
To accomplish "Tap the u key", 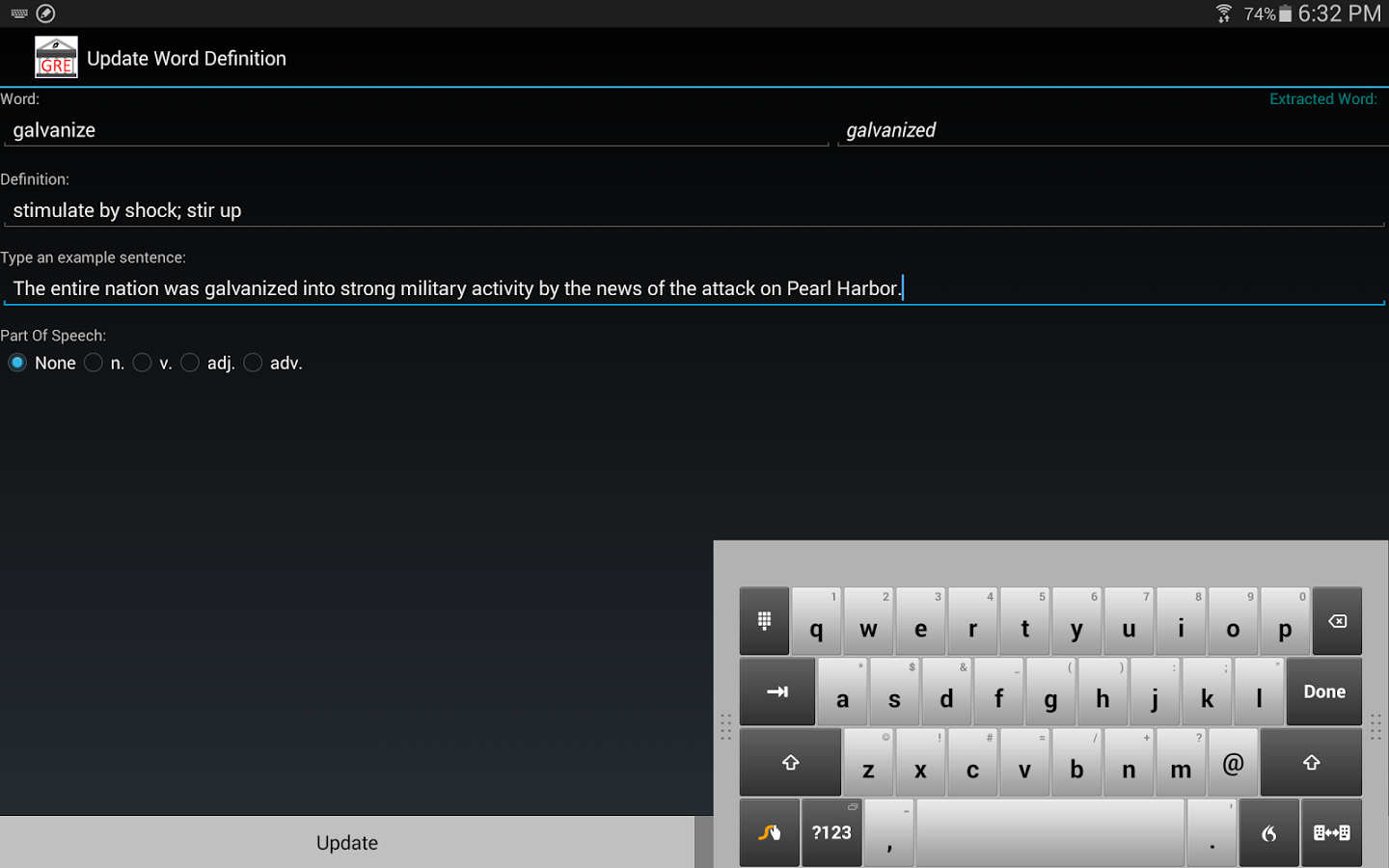I will pos(1129,621).
